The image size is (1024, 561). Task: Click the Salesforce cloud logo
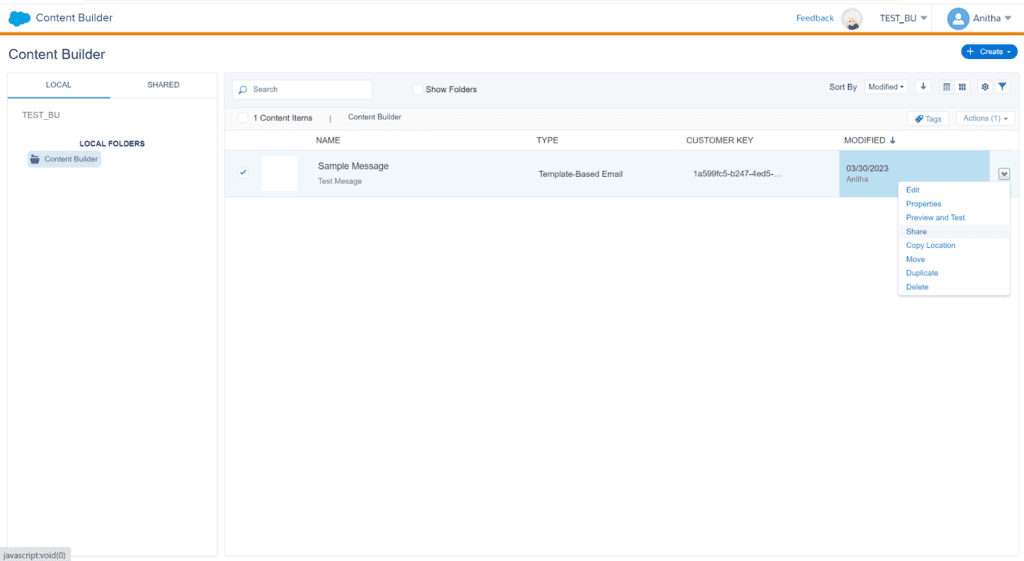(x=20, y=18)
